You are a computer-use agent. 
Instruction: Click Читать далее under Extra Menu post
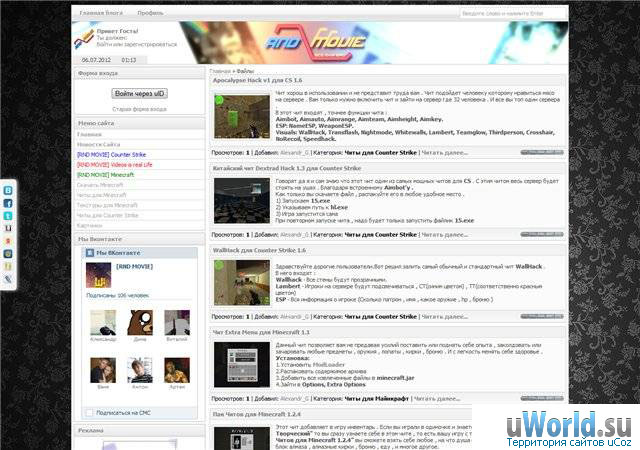437,399
